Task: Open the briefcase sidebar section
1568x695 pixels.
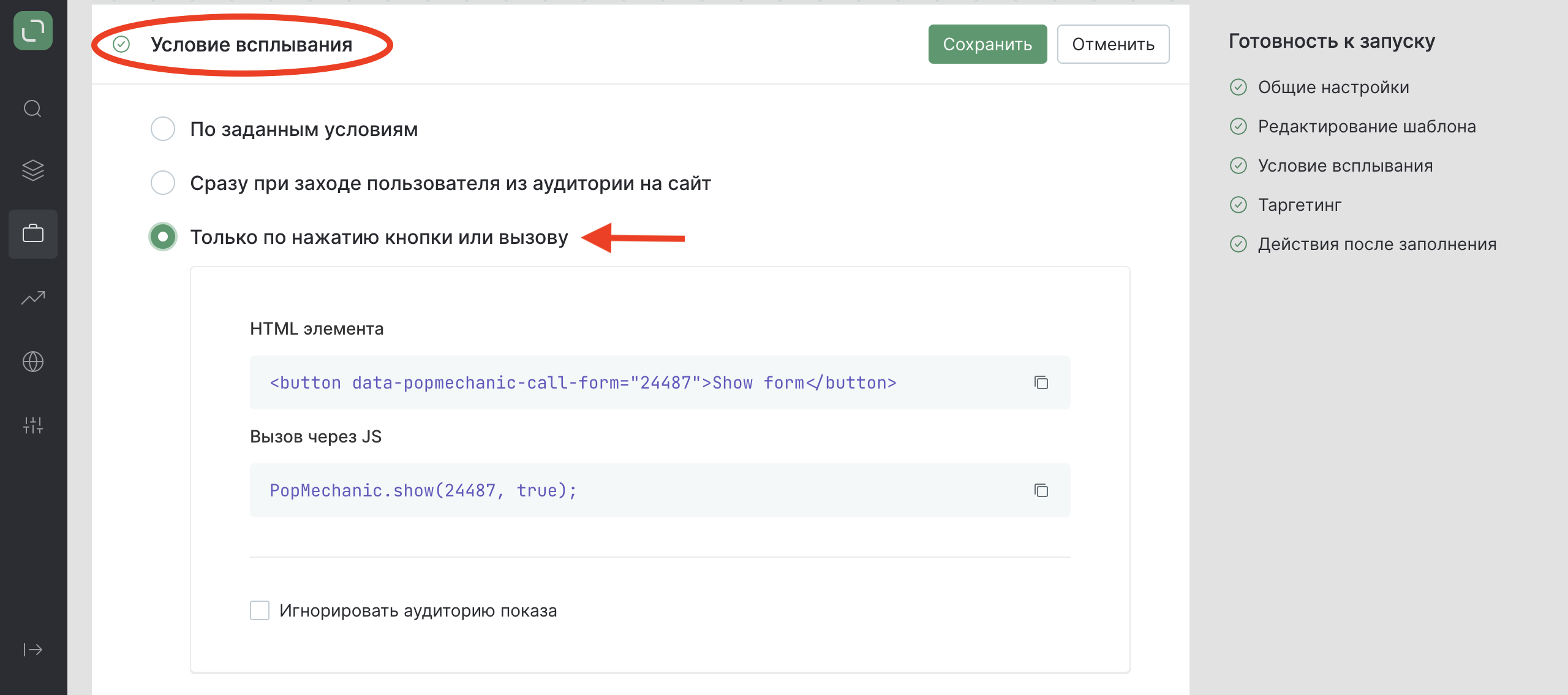Action: pyautogui.click(x=33, y=234)
